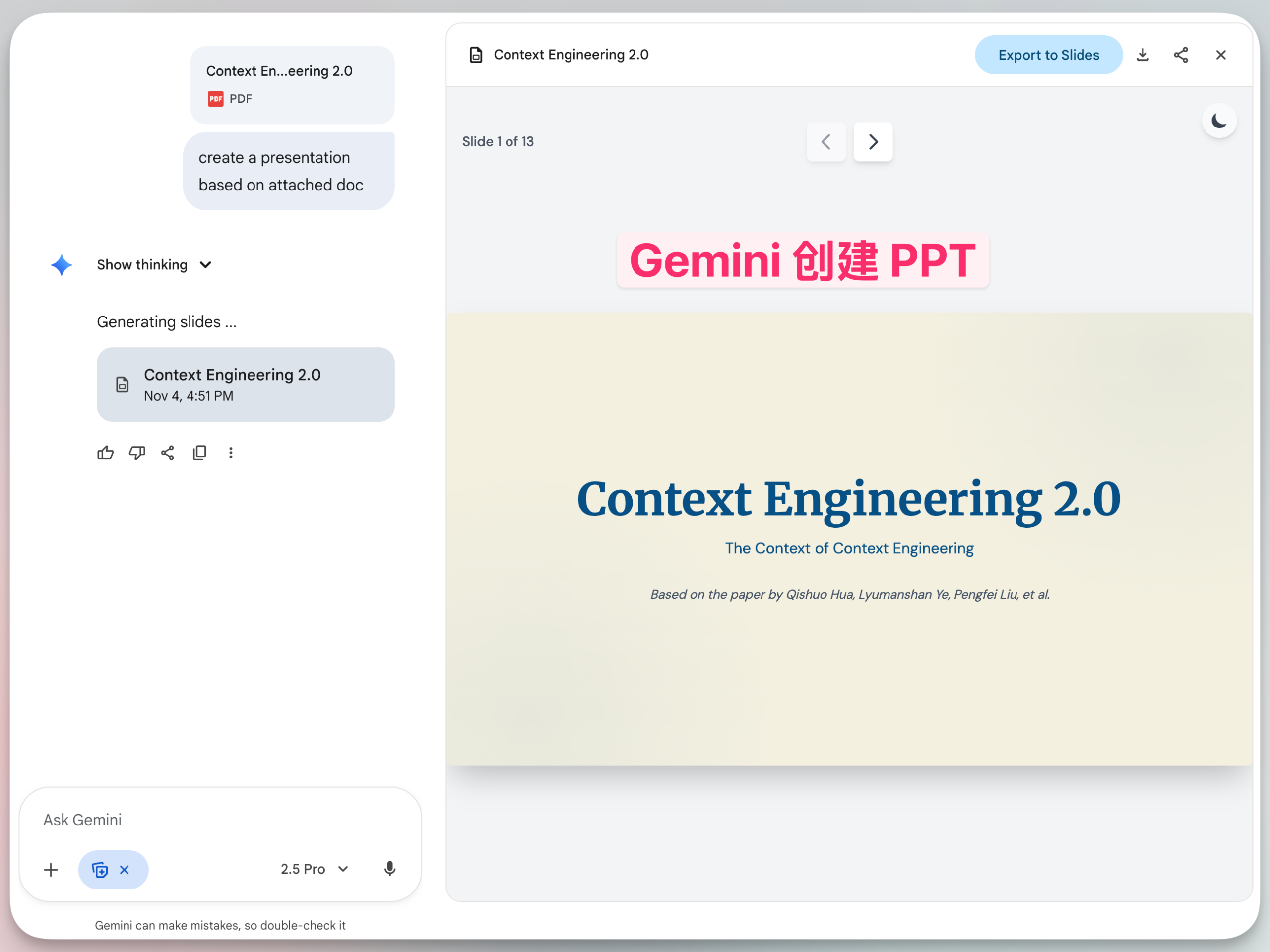The height and width of the screenshot is (952, 1270).
Task: Click Export to Slides
Action: click(1048, 55)
